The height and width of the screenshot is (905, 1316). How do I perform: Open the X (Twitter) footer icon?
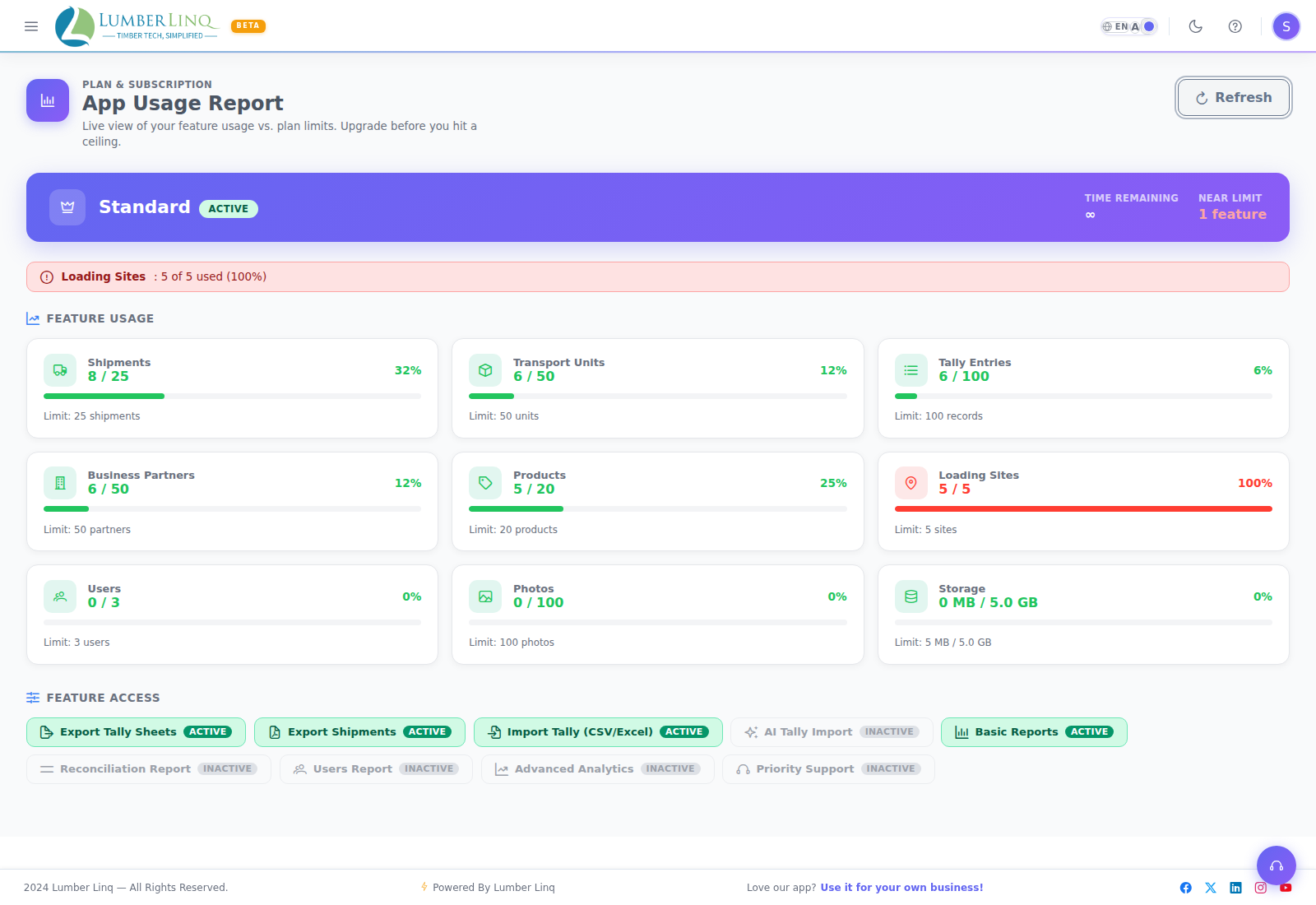tap(1211, 888)
